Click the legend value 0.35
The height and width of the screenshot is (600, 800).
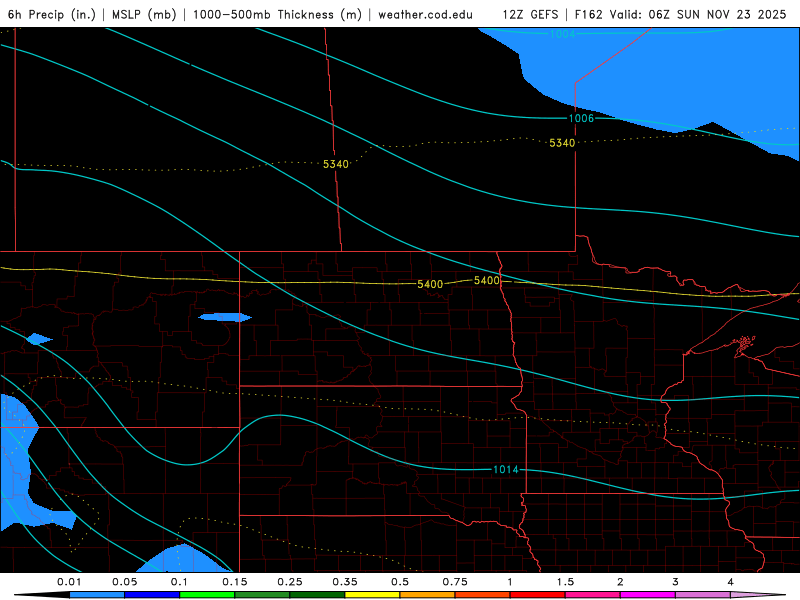click(345, 582)
